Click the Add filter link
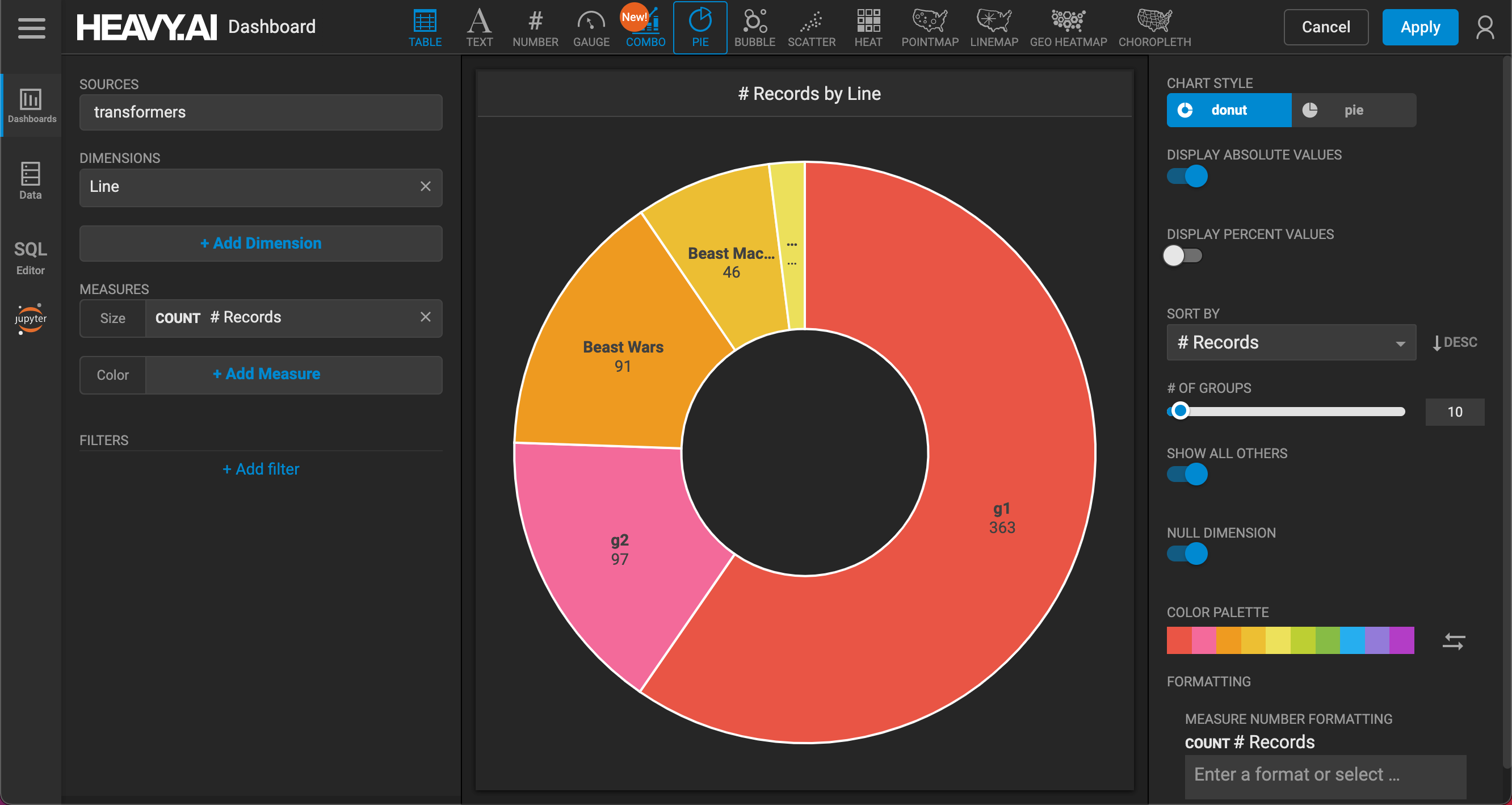 261,469
